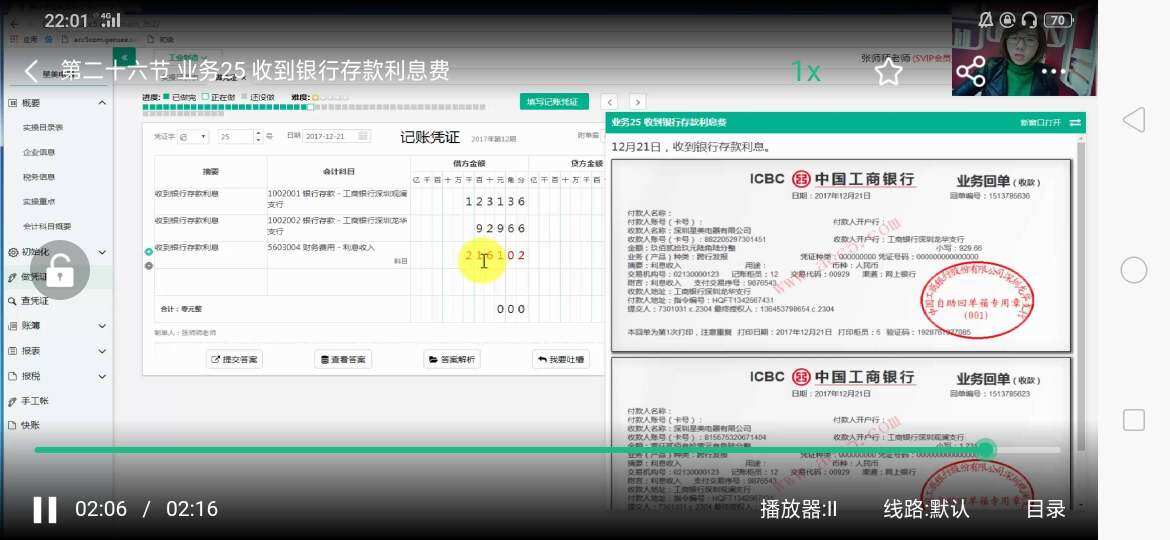Select the 1002002 银行存款 account cell
Image resolution: width=1170 pixels, height=540 pixels.
coord(338,228)
